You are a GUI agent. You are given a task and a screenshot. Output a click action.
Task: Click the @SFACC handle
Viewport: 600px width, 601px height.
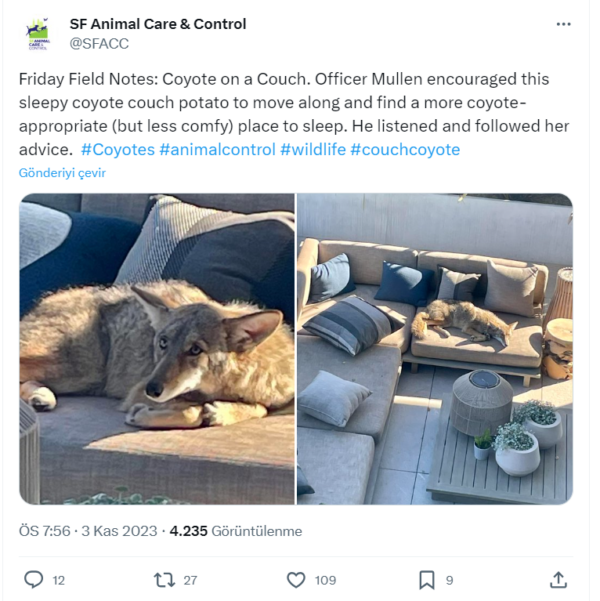click(x=99, y=44)
